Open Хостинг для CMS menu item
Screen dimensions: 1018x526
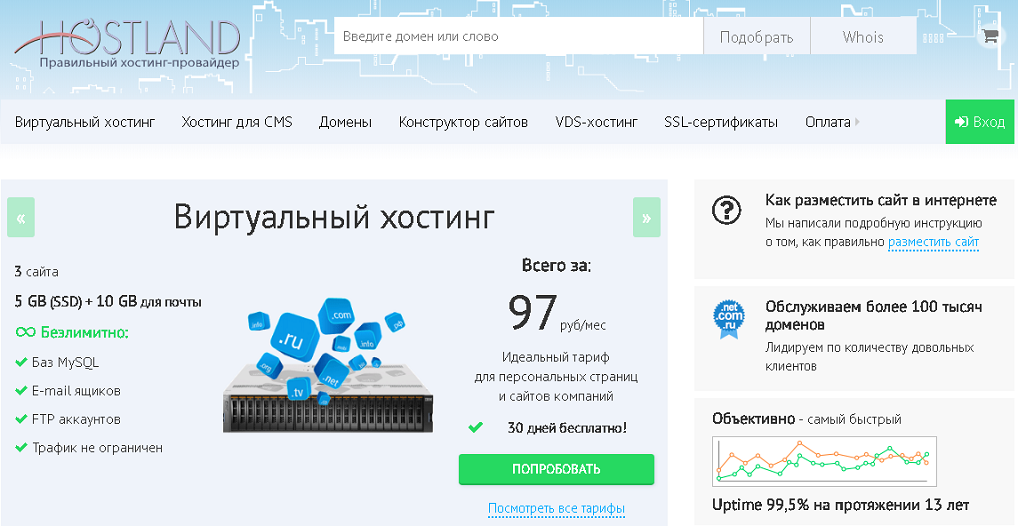(237, 122)
